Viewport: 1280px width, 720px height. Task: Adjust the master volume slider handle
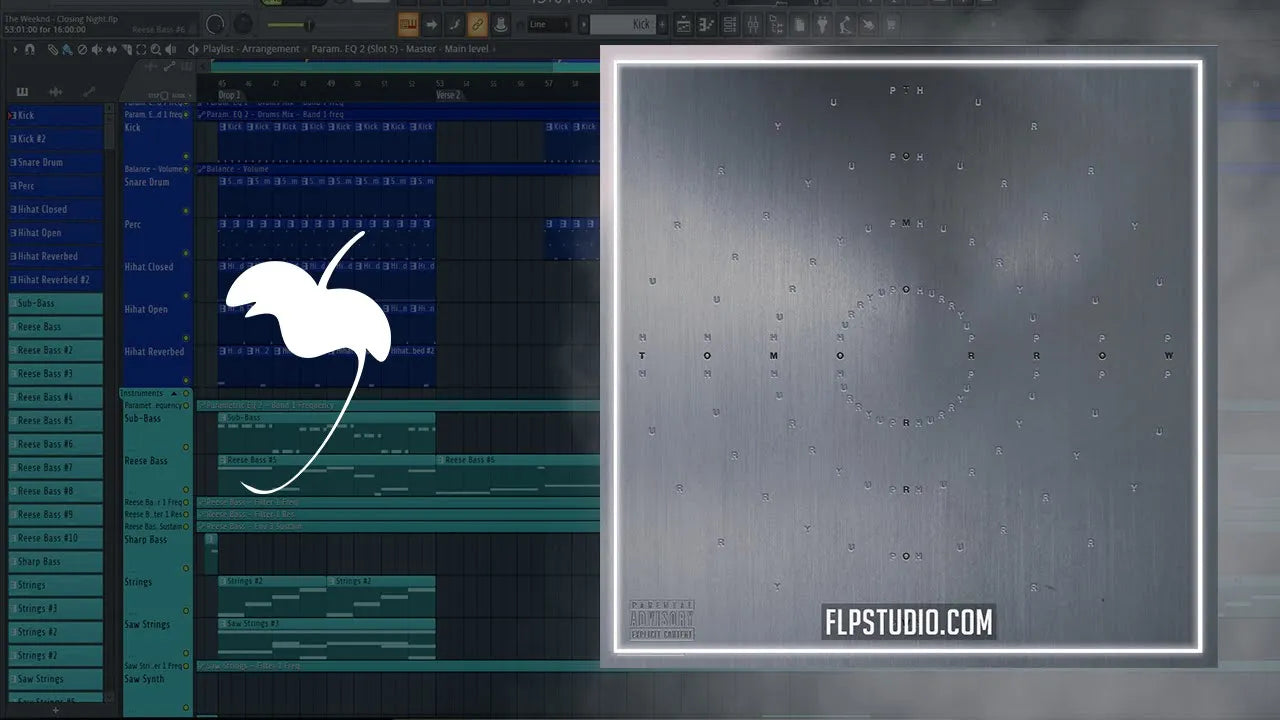(307, 24)
